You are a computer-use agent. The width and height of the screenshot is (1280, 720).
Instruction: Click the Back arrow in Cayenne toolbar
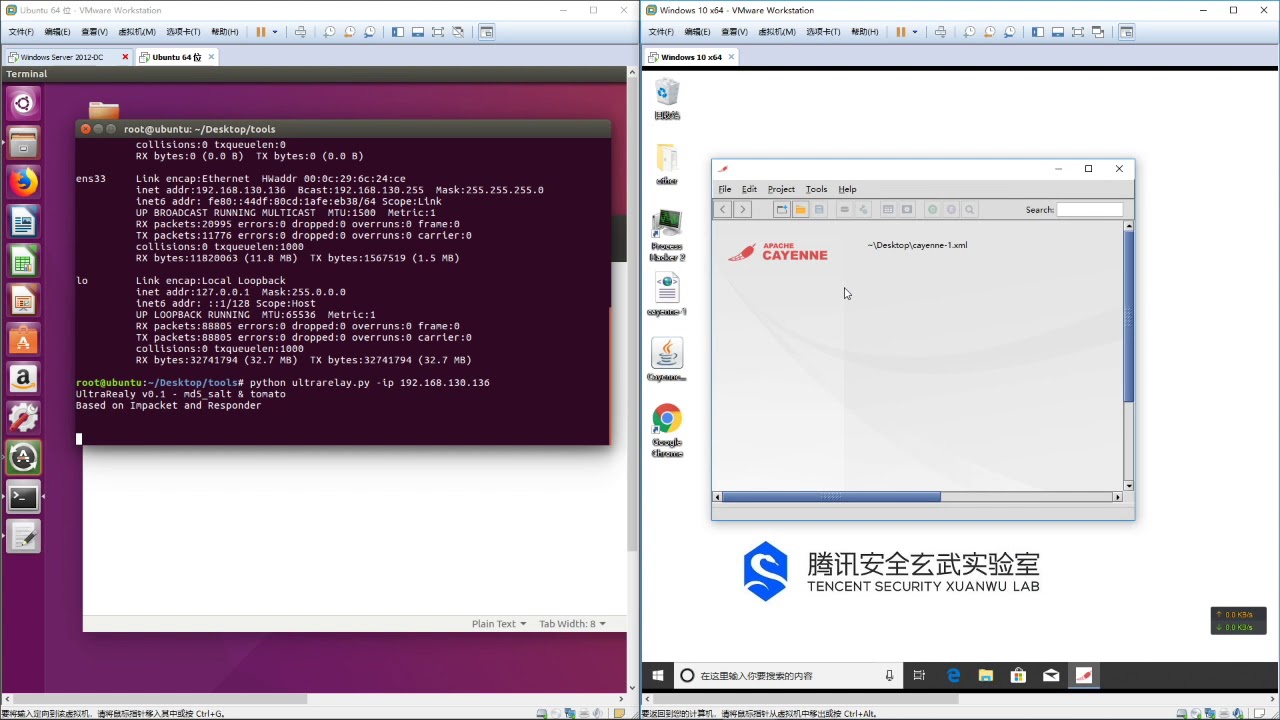(723, 209)
